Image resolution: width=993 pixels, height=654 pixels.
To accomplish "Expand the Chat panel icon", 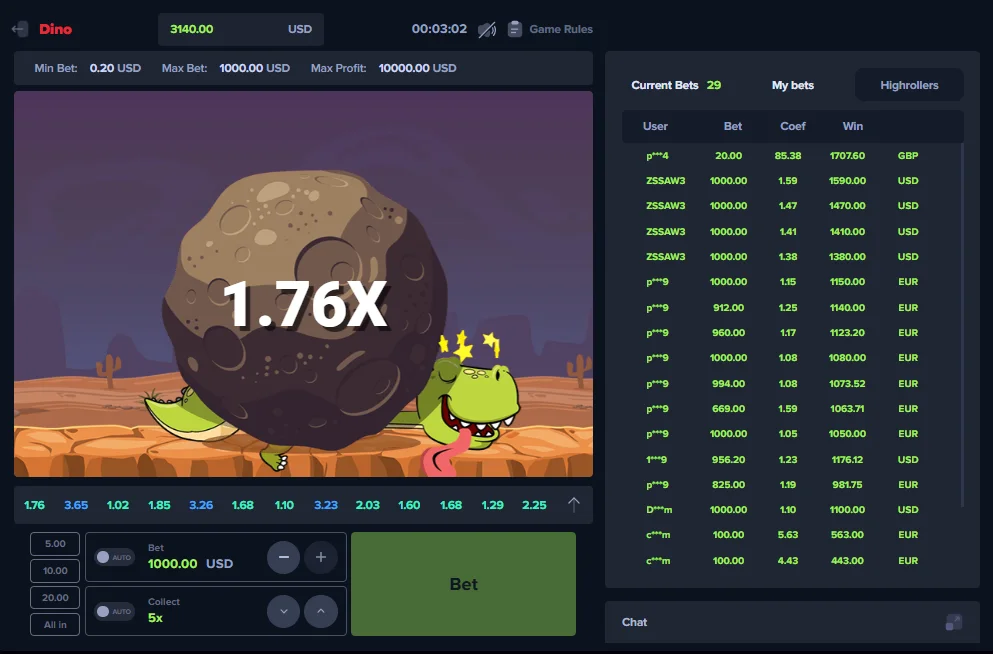I will 953,622.
